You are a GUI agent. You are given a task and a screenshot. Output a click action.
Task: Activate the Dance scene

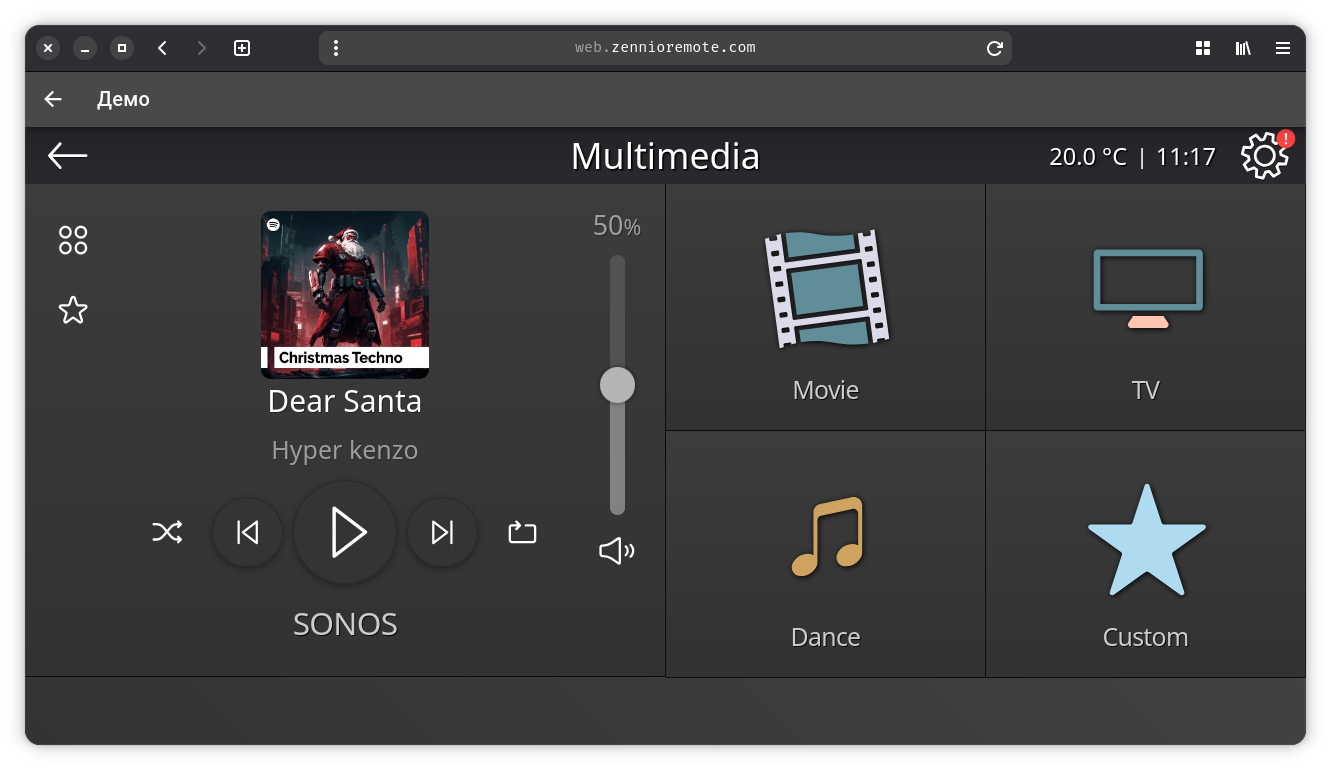pyautogui.click(x=825, y=555)
